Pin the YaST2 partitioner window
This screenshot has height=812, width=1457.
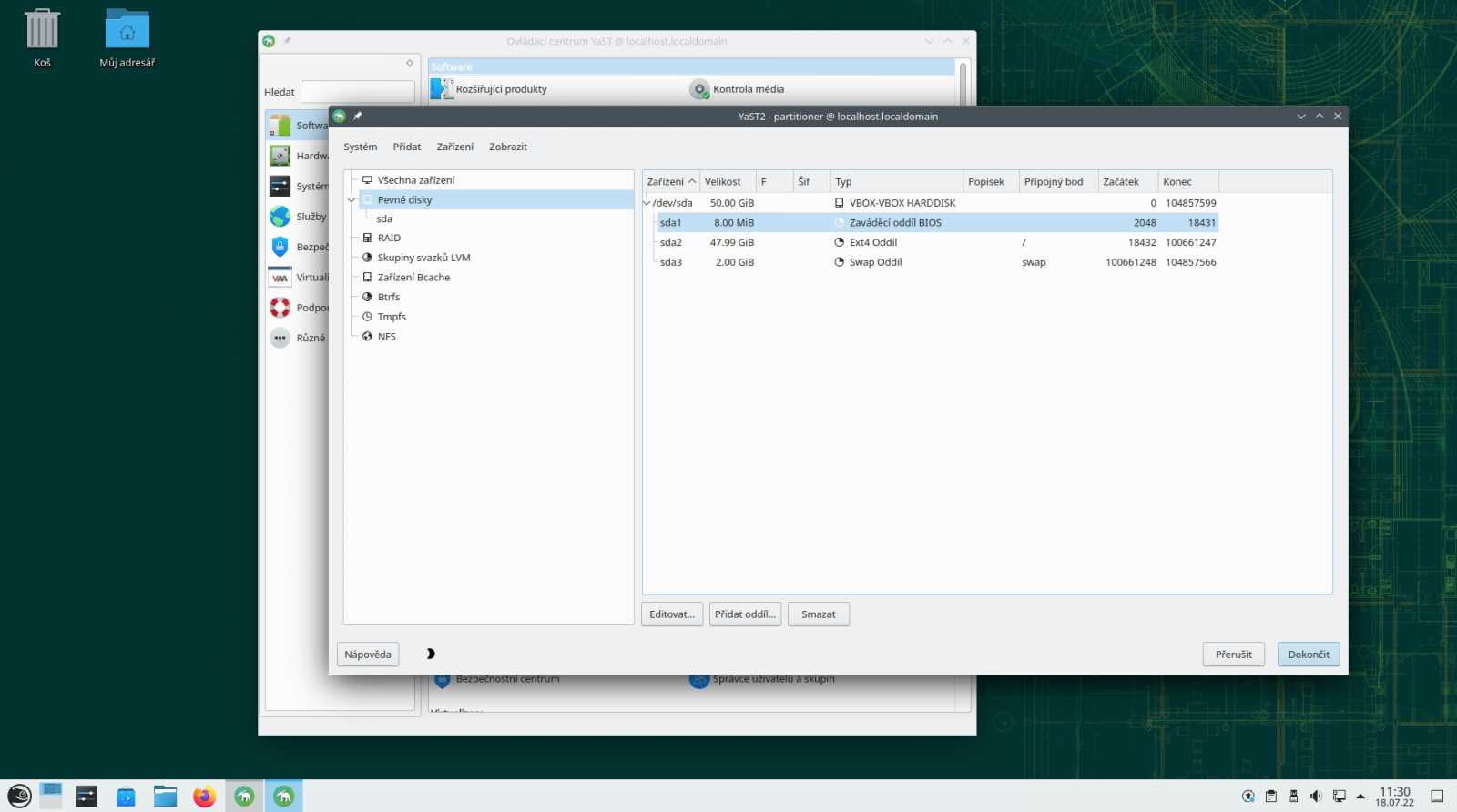[358, 117]
